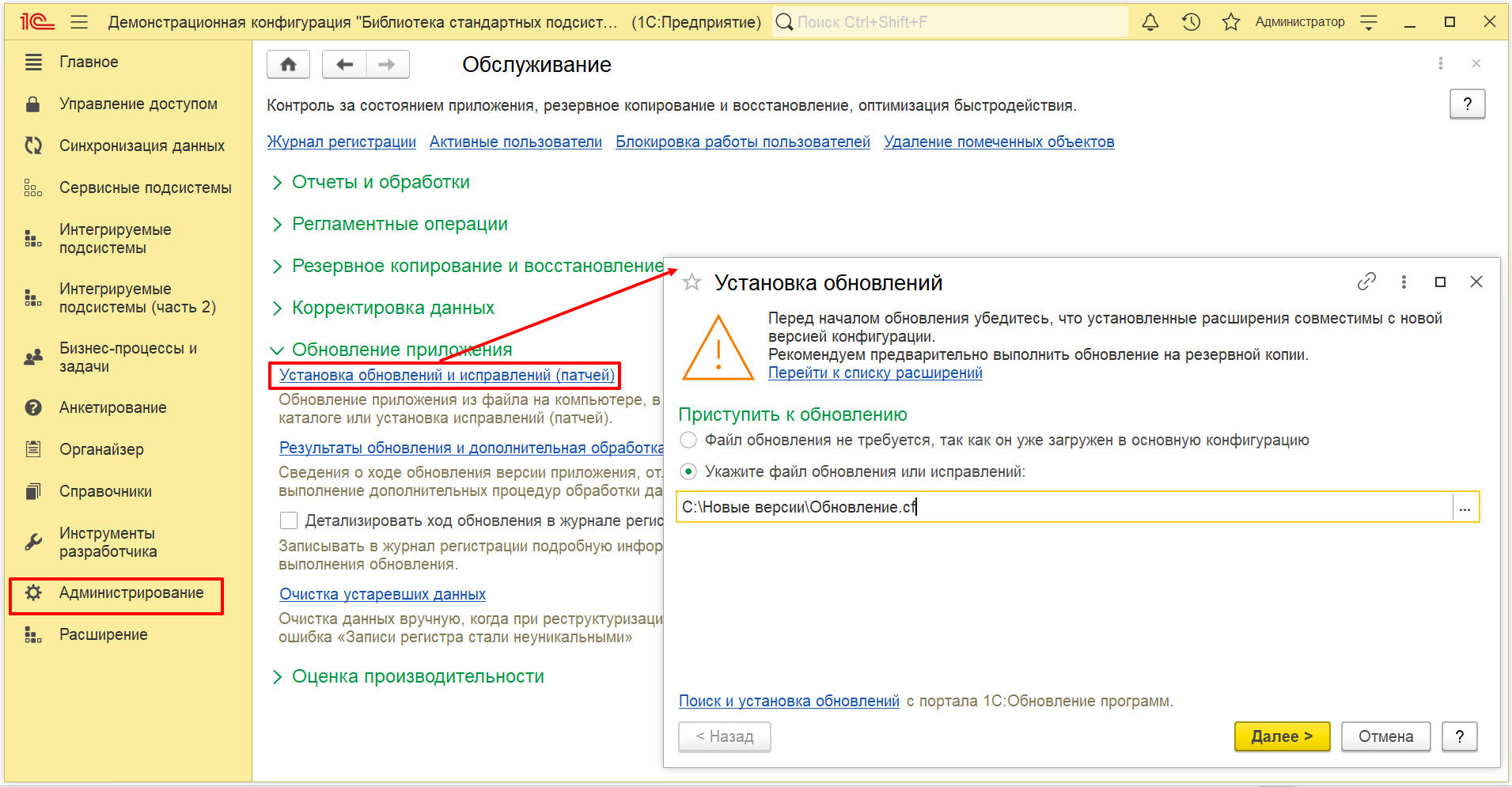Open help for Обслуживание page
This screenshot has height=787, width=1512.
(1467, 104)
